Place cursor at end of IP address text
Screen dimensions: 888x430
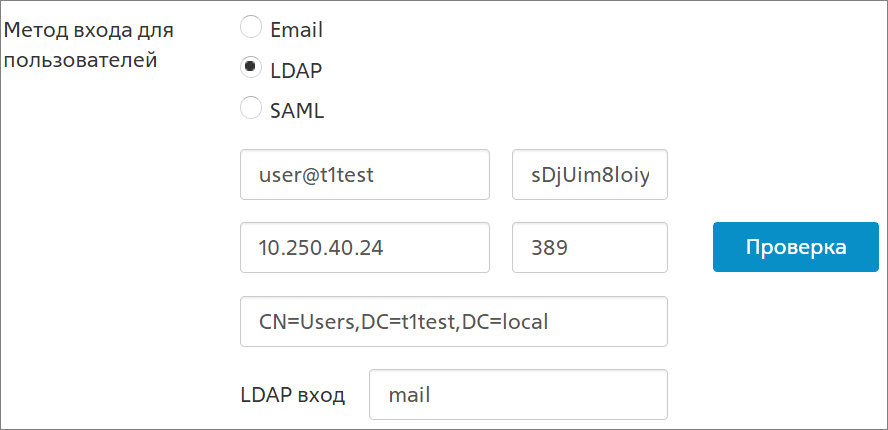(384, 248)
